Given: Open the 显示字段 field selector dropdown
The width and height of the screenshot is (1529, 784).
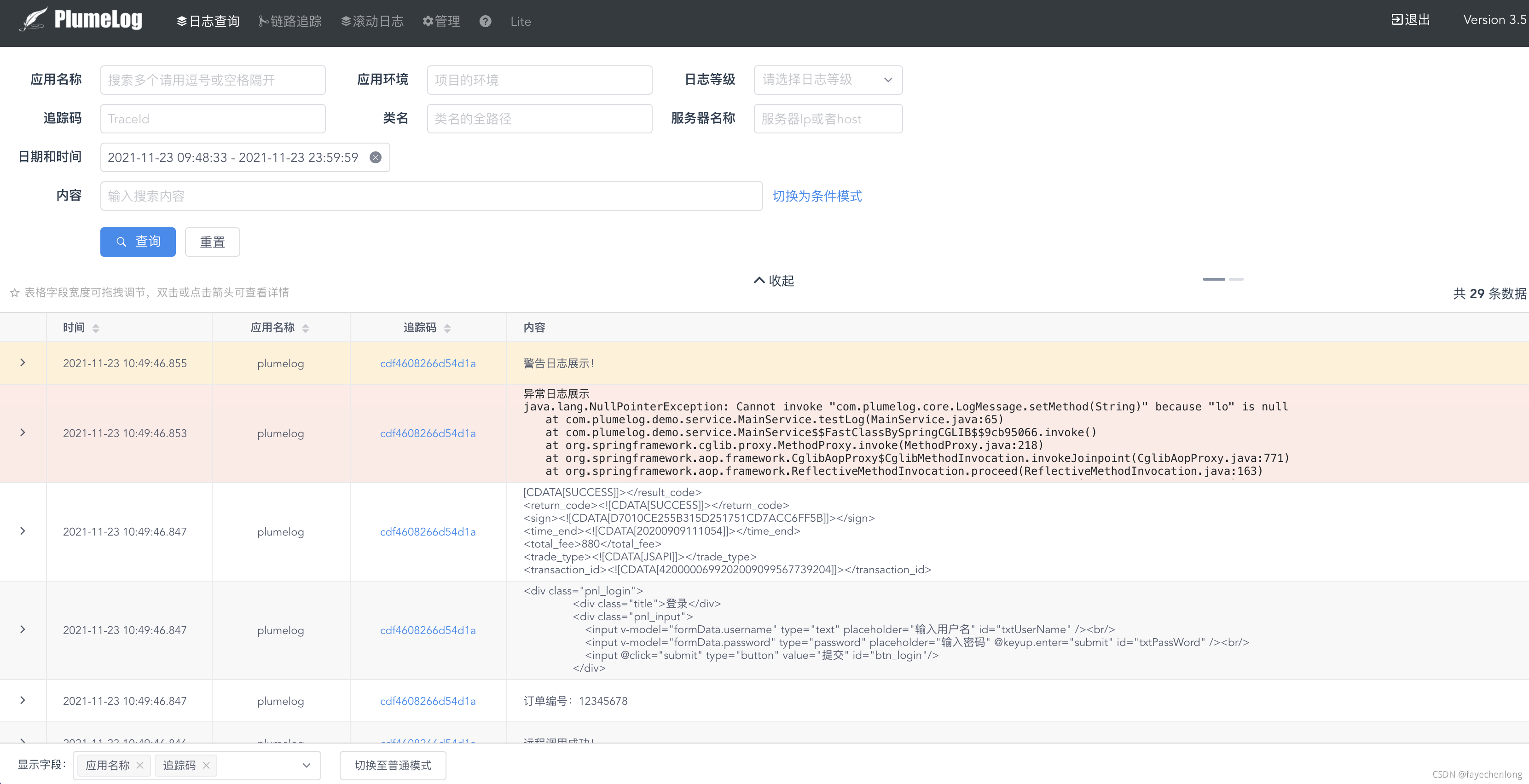Looking at the screenshot, I should pyautogui.click(x=306, y=765).
